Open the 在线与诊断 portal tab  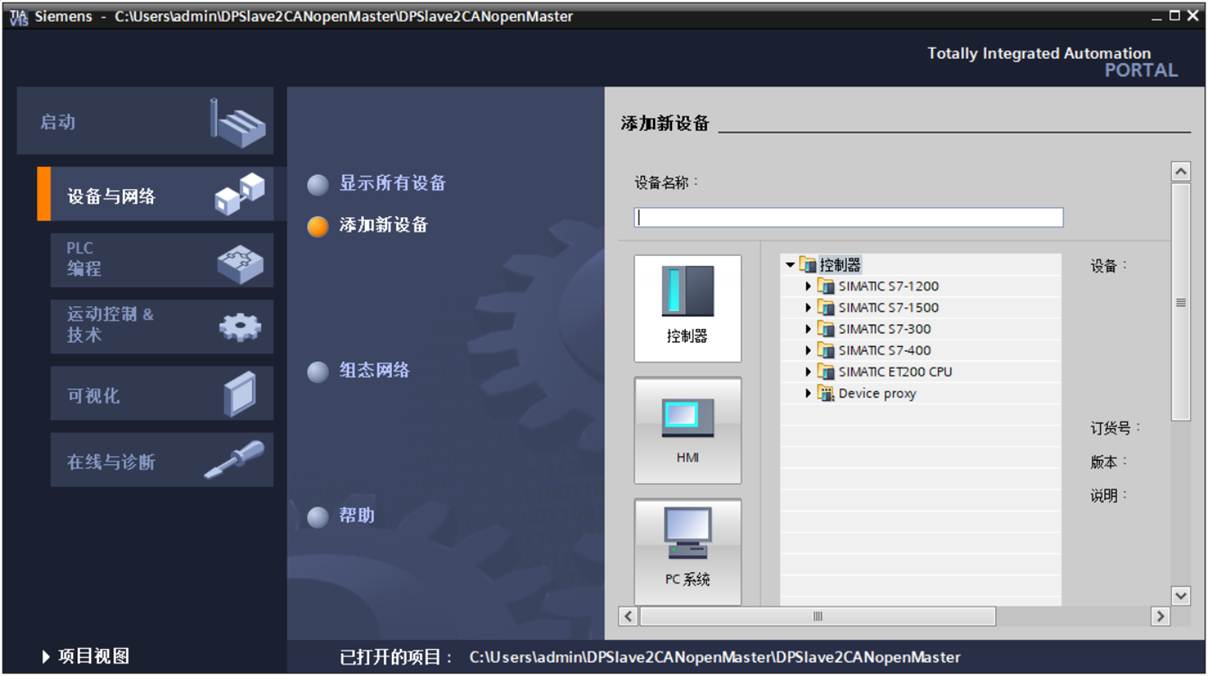162,461
